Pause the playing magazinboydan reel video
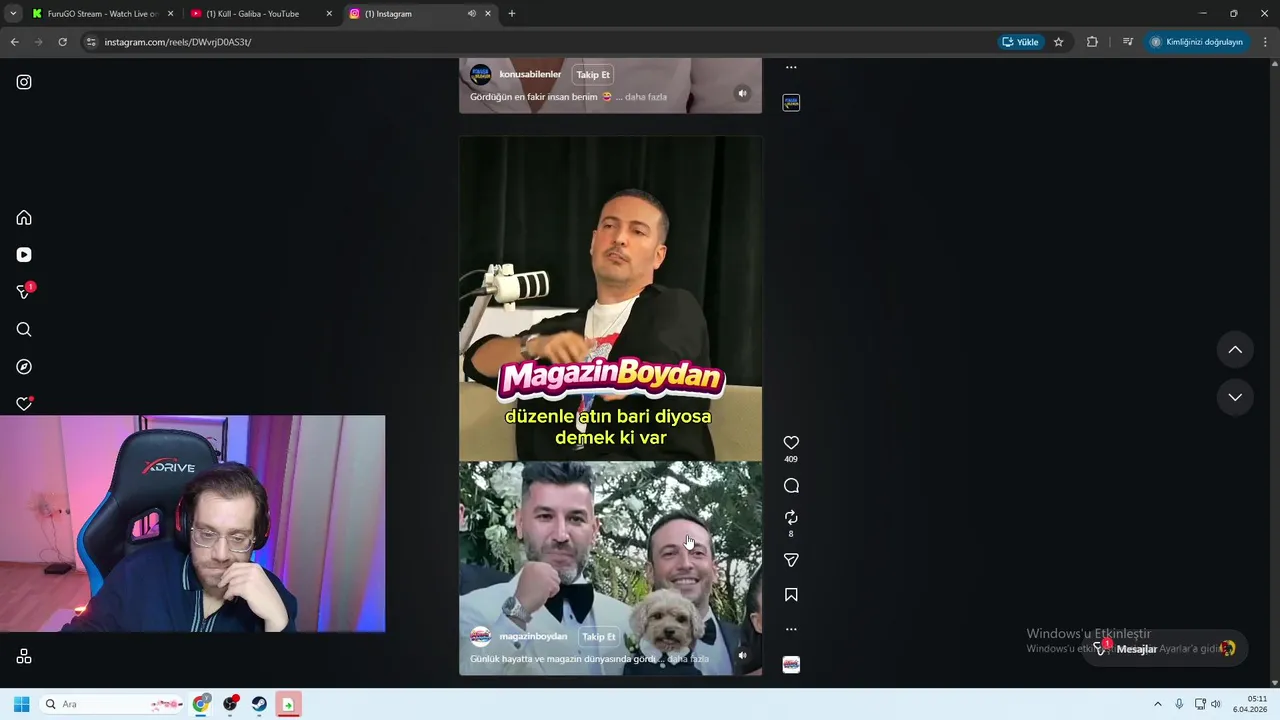The height and width of the screenshot is (720, 1280). tap(610, 405)
